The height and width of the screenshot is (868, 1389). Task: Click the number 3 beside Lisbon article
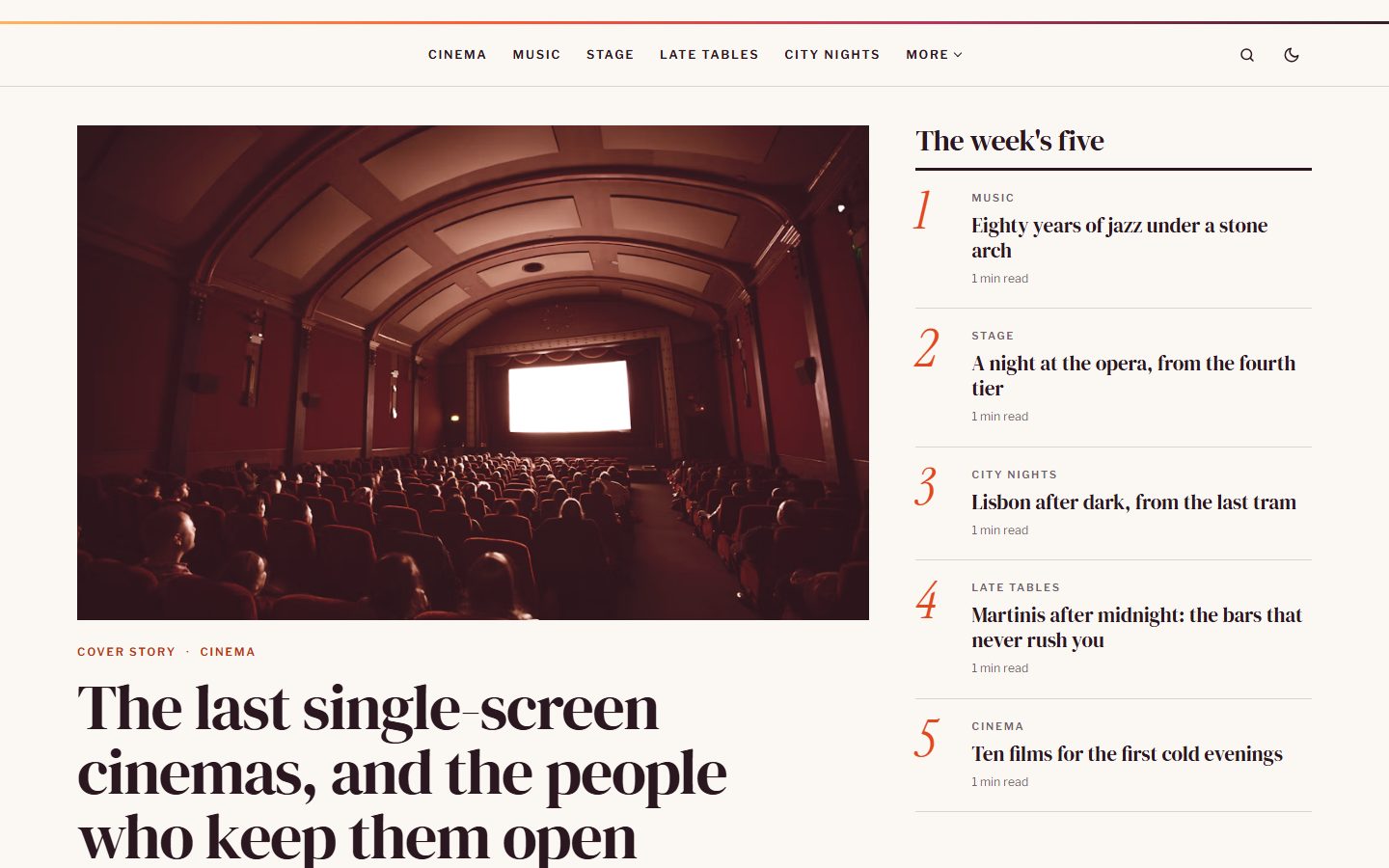click(x=926, y=486)
